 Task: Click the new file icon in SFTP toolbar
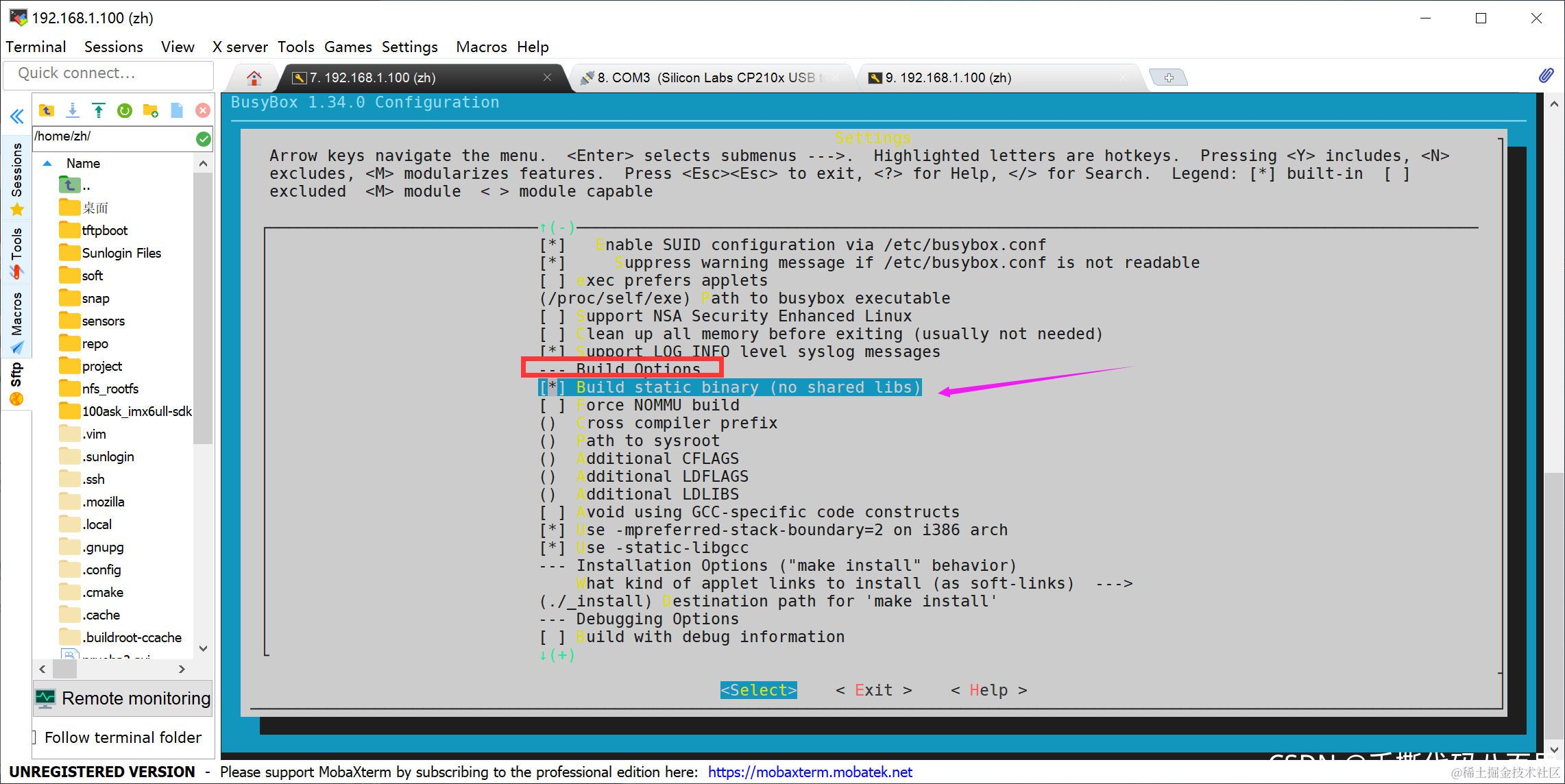coord(177,110)
